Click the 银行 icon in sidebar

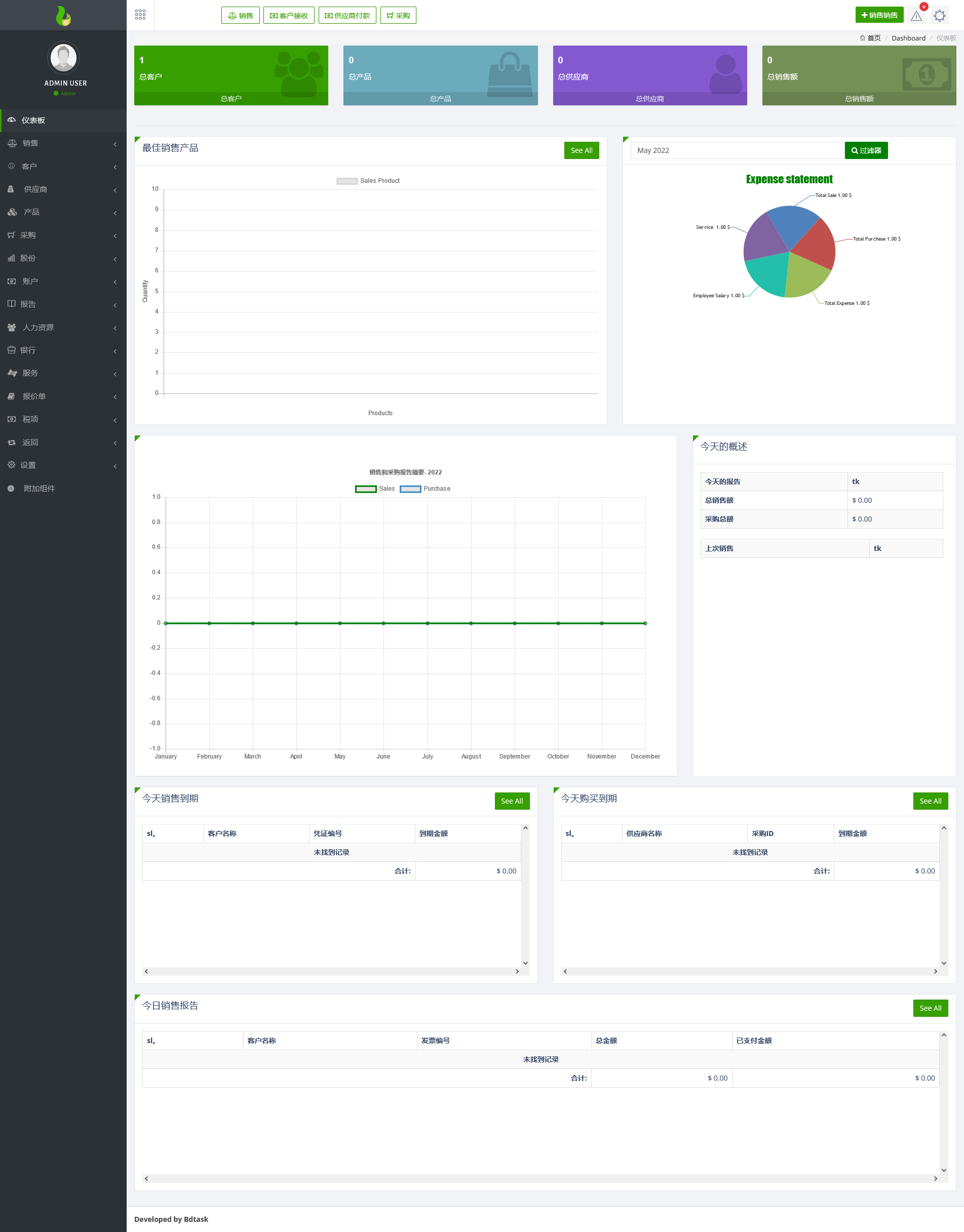tap(11, 350)
